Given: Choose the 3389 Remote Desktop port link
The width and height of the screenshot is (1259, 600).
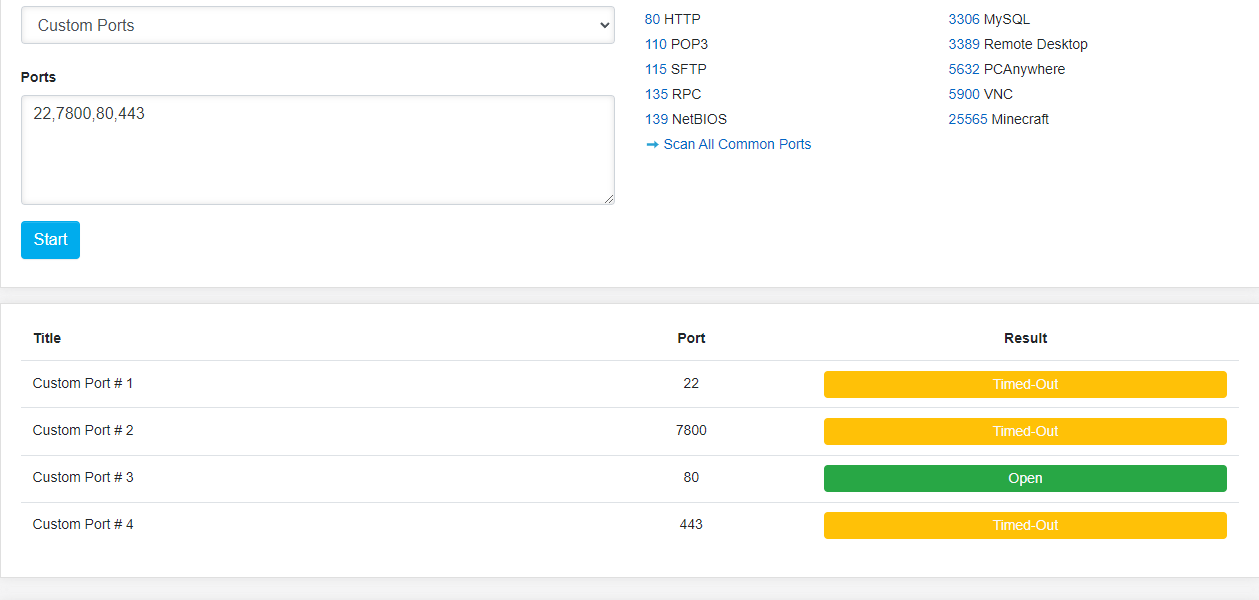Looking at the screenshot, I should coord(964,44).
